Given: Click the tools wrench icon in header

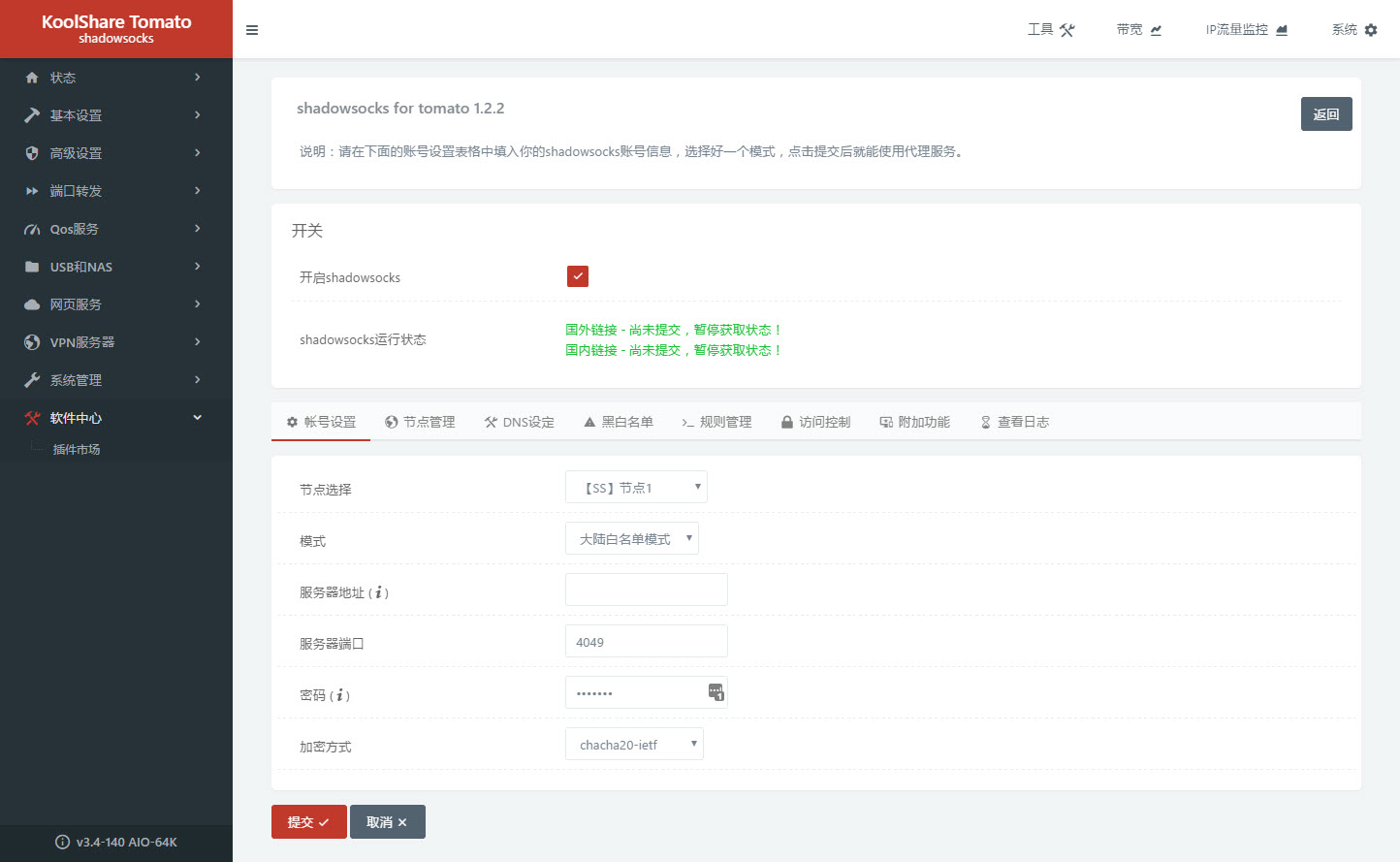Looking at the screenshot, I should [1067, 30].
